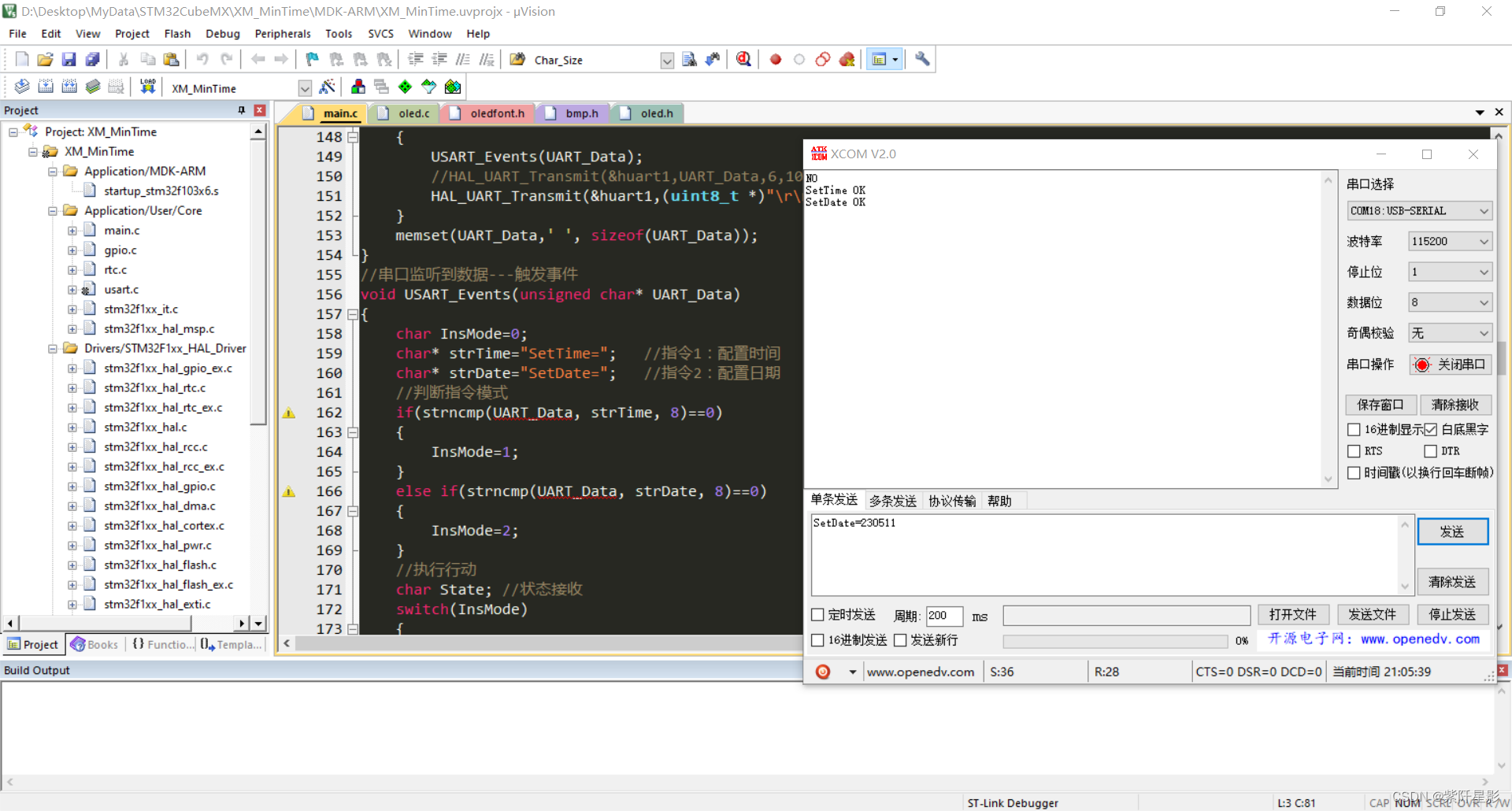Enable the 16进制发送 hex send checkbox
1512x811 pixels.
pos(817,640)
